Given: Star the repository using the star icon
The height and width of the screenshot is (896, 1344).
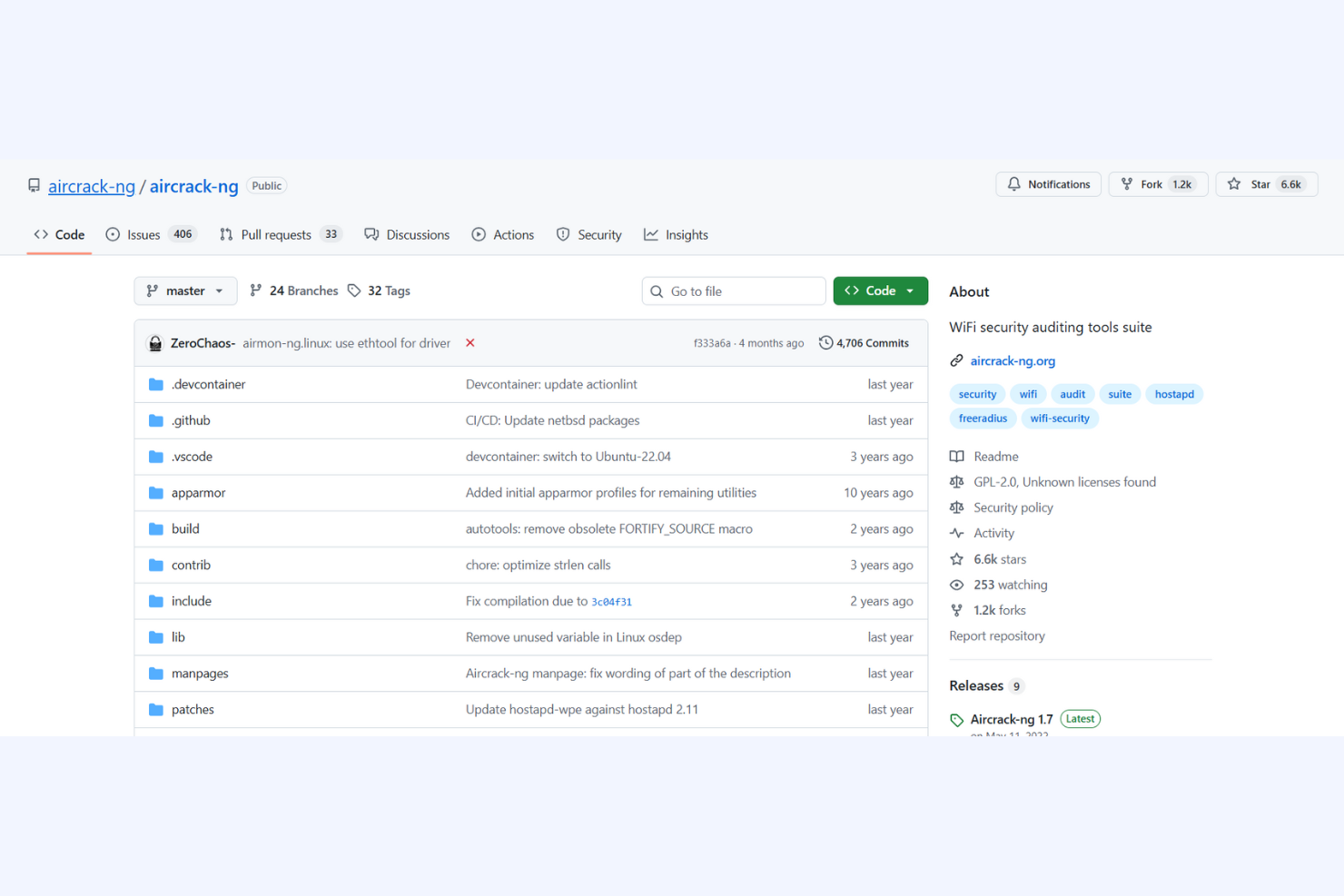Looking at the screenshot, I should click(1235, 183).
